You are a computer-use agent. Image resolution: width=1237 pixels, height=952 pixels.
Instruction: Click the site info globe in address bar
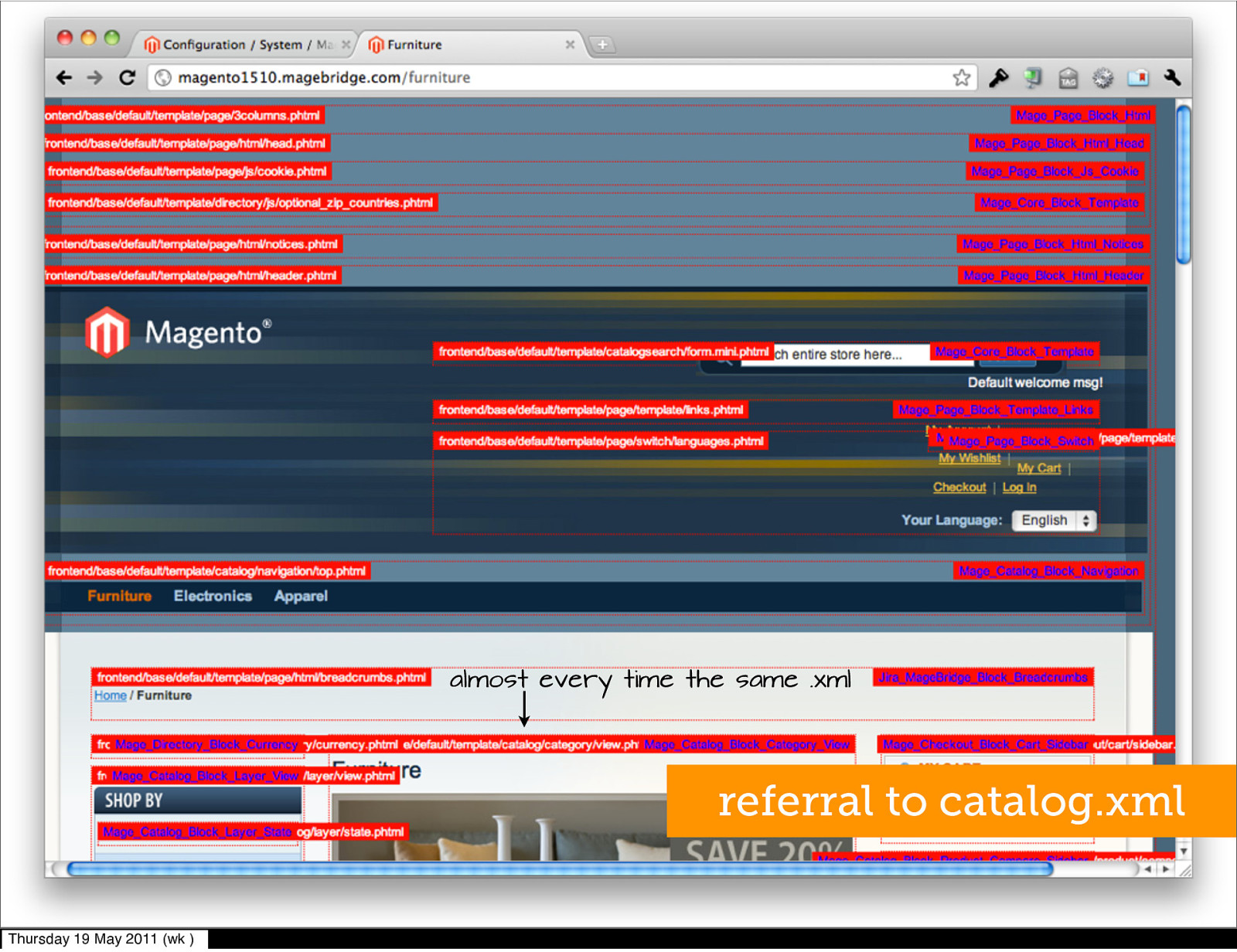click(x=162, y=77)
